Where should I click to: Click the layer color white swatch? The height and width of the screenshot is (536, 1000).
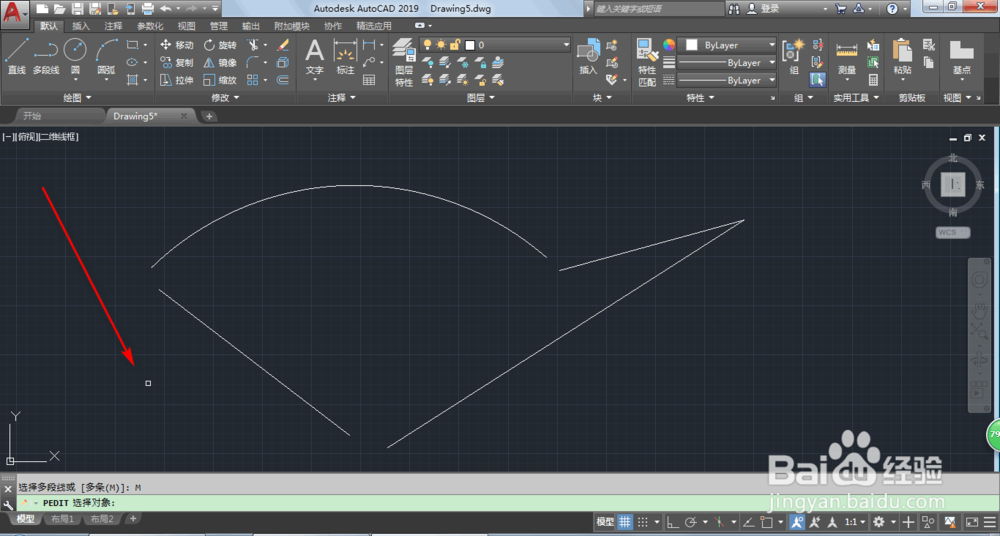click(470, 45)
